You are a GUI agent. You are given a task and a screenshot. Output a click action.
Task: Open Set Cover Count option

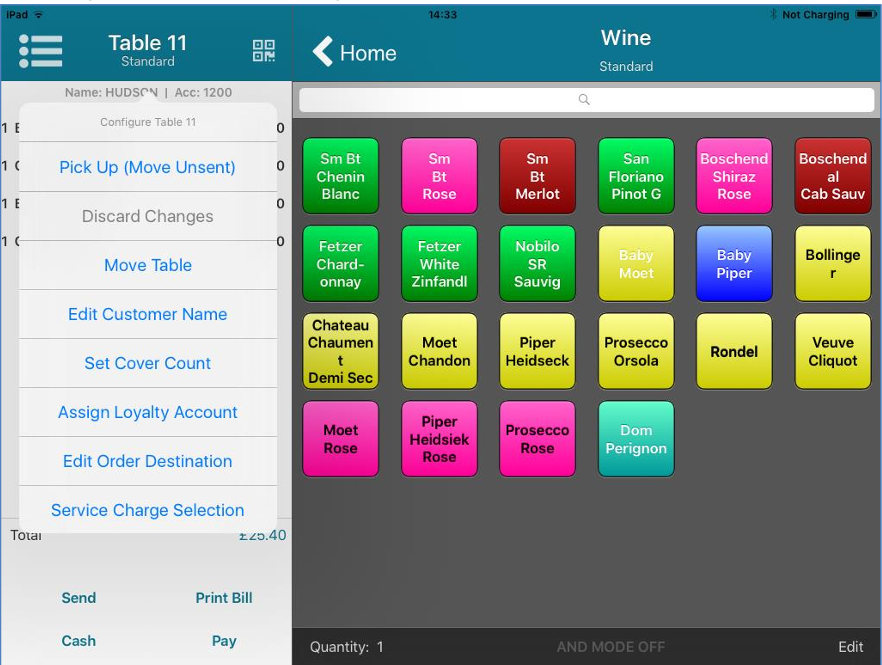coord(147,363)
